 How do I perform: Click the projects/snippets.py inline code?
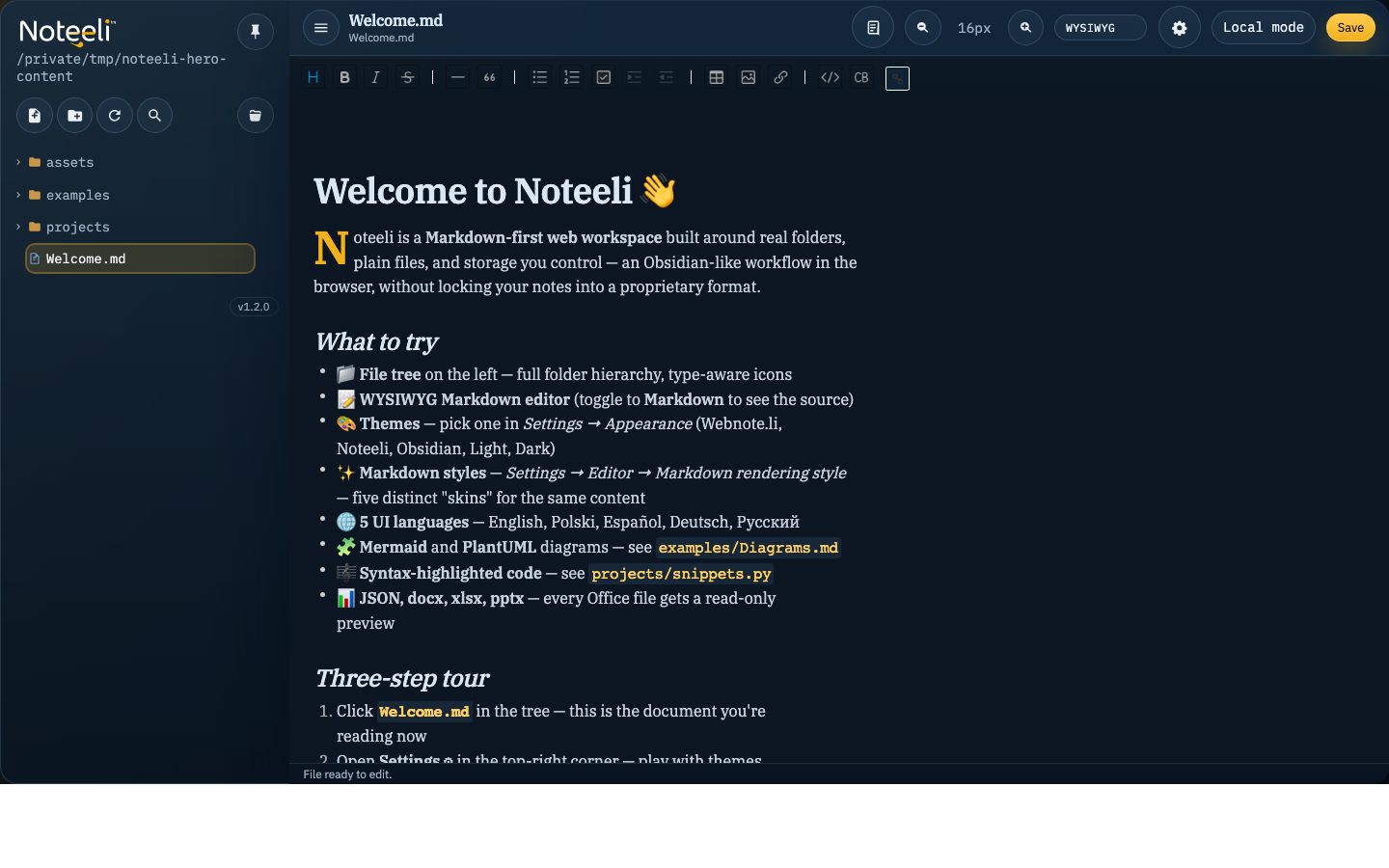pos(681,574)
